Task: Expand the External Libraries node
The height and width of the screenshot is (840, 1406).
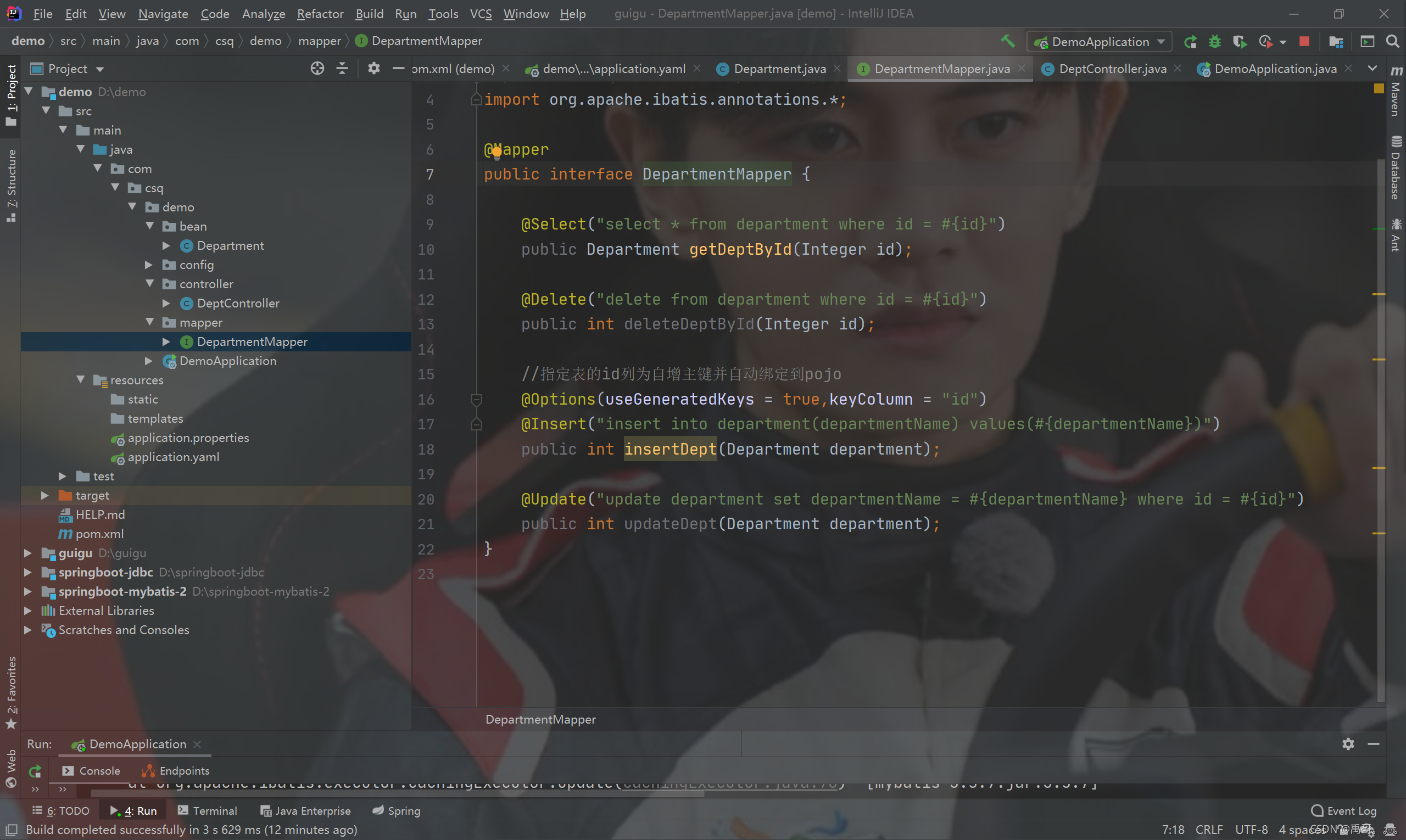Action: (x=28, y=610)
